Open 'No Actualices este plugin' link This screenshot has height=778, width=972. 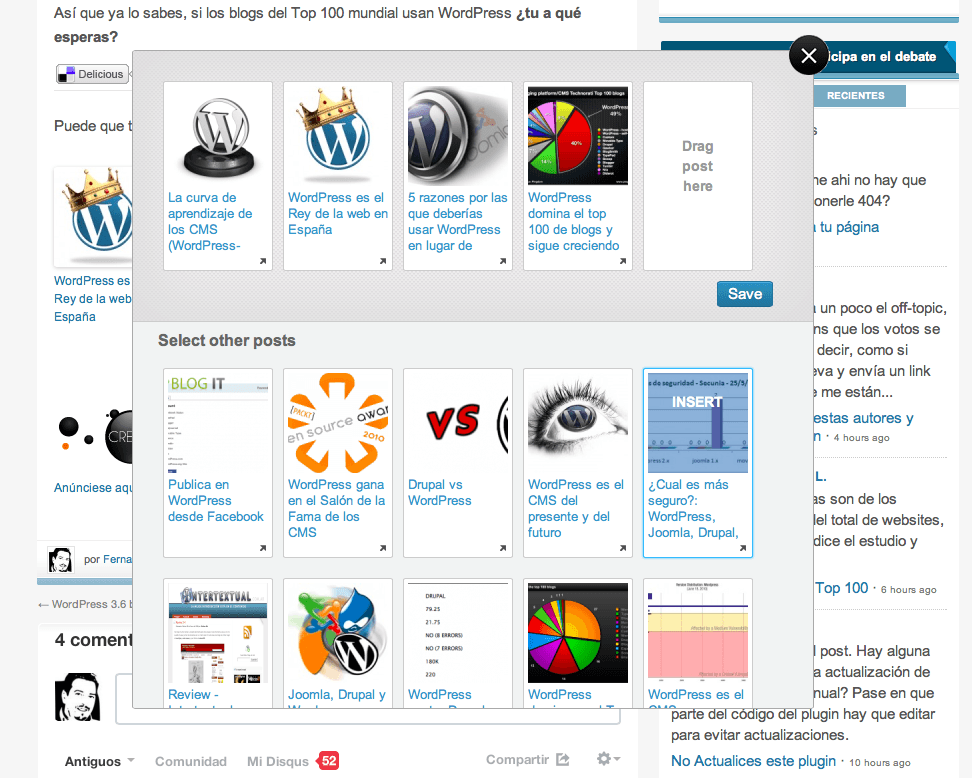[753, 761]
